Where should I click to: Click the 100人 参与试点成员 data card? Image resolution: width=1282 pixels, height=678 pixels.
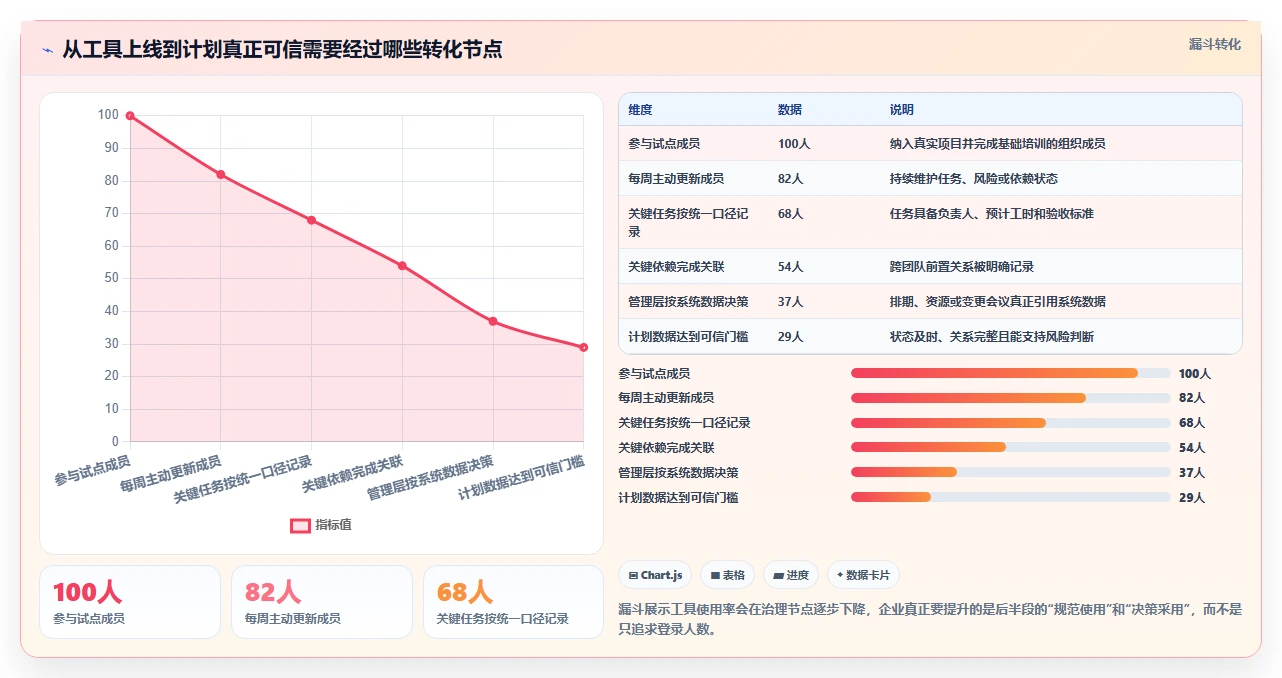(x=130, y=602)
